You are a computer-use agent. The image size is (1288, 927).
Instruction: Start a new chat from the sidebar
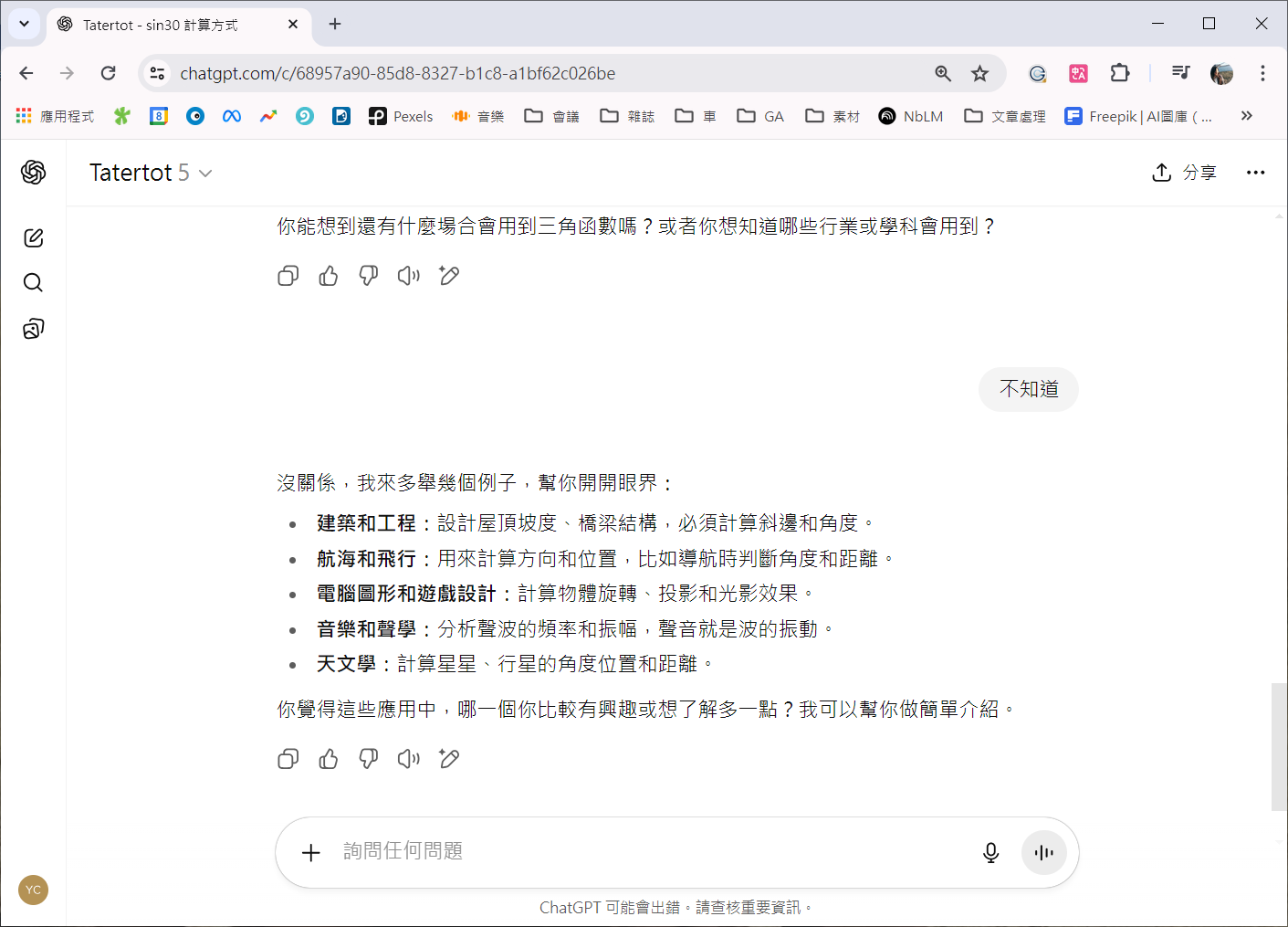[x=34, y=238]
